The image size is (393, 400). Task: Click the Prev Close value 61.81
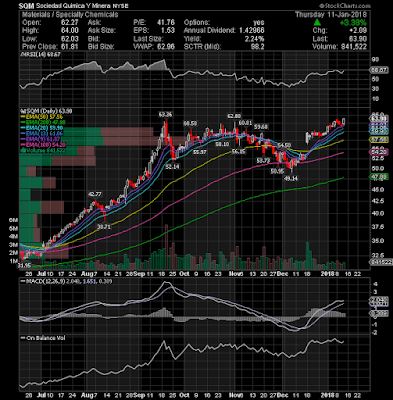pos(70,47)
